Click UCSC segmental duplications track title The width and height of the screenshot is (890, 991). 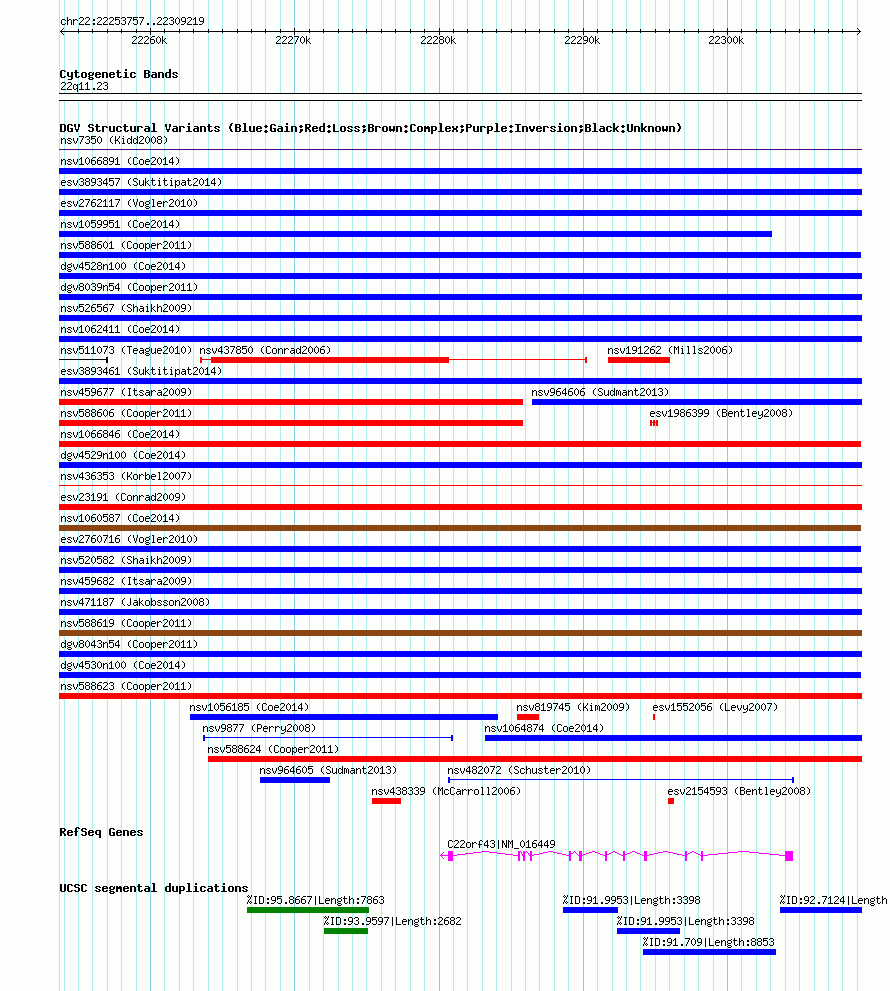[x=154, y=888]
